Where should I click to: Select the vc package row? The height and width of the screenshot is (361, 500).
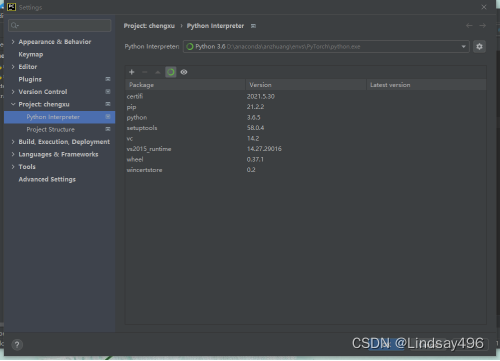(306, 138)
